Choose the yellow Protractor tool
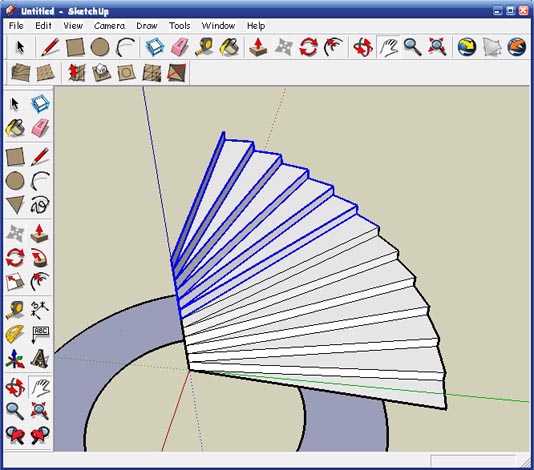The width and height of the screenshot is (534, 470). pyautogui.click(x=15, y=334)
